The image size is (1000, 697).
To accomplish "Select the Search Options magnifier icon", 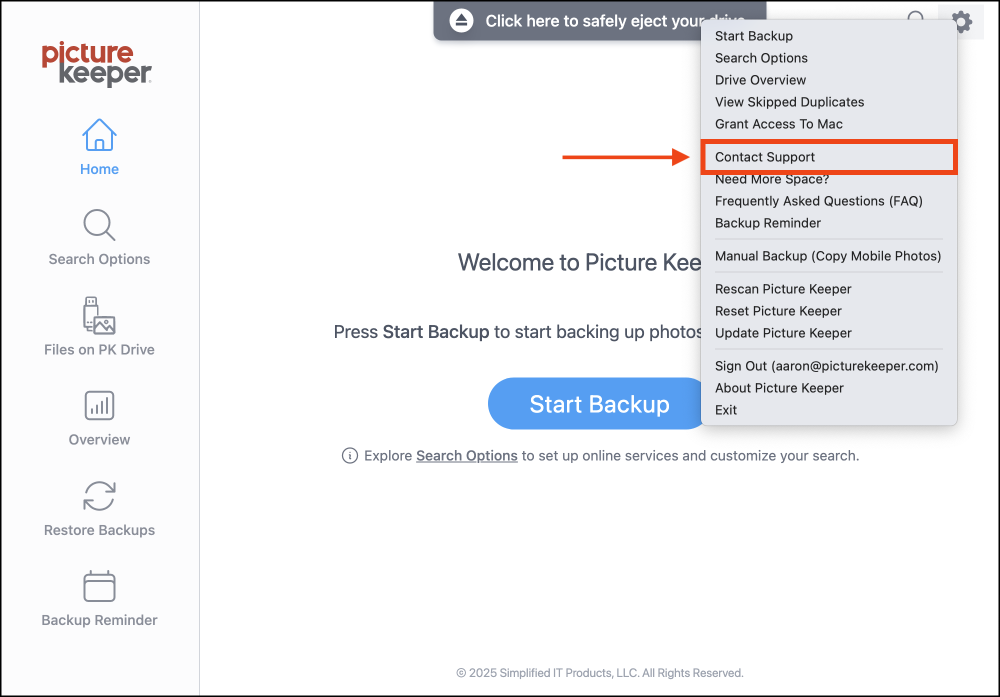I will point(99,224).
